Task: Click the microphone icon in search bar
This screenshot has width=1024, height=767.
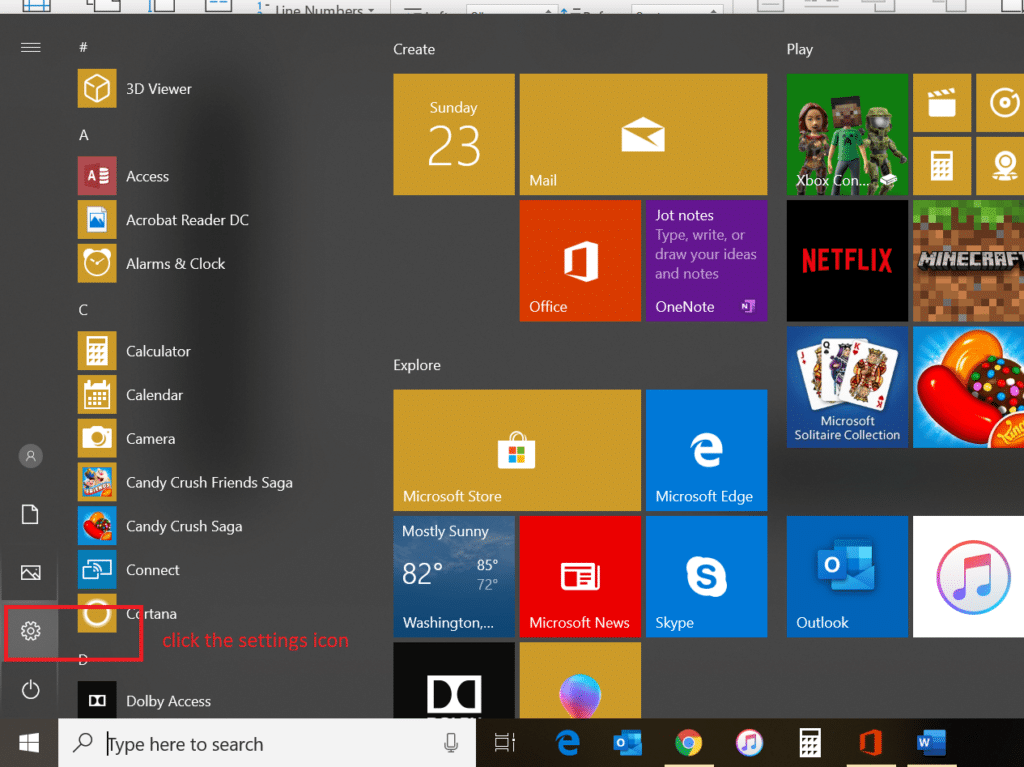Action: point(451,743)
